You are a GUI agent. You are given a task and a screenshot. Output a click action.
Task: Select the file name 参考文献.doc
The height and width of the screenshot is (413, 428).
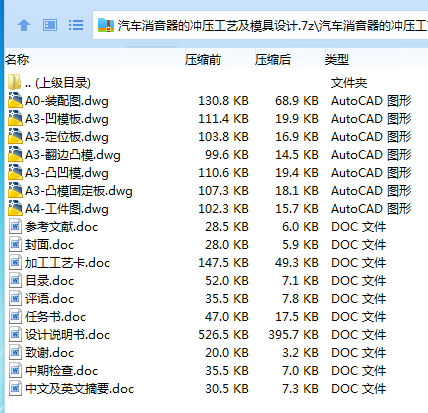(62, 227)
